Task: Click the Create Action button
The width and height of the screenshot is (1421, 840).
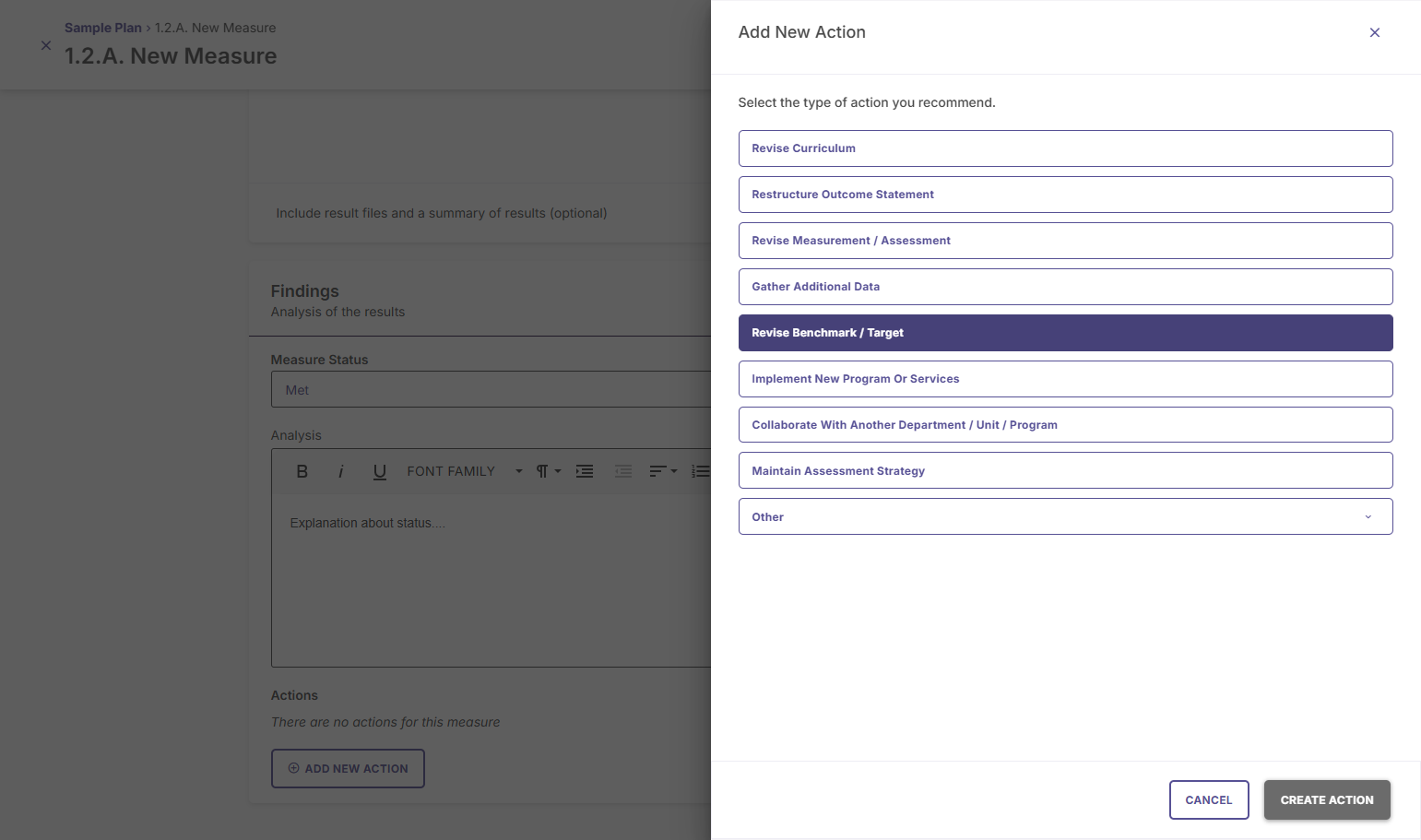Action: tap(1327, 800)
